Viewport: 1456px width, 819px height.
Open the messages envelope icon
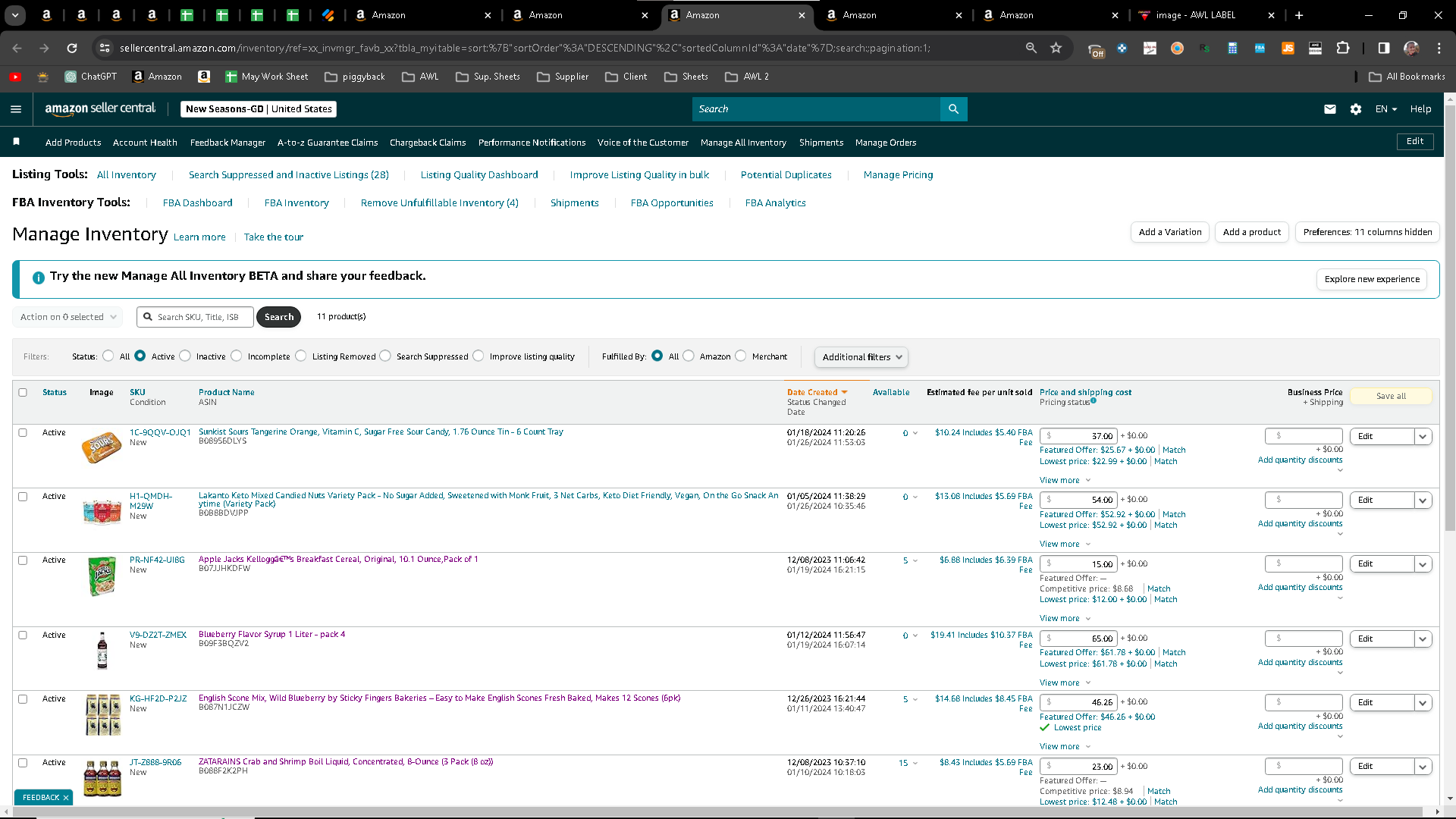1329,109
